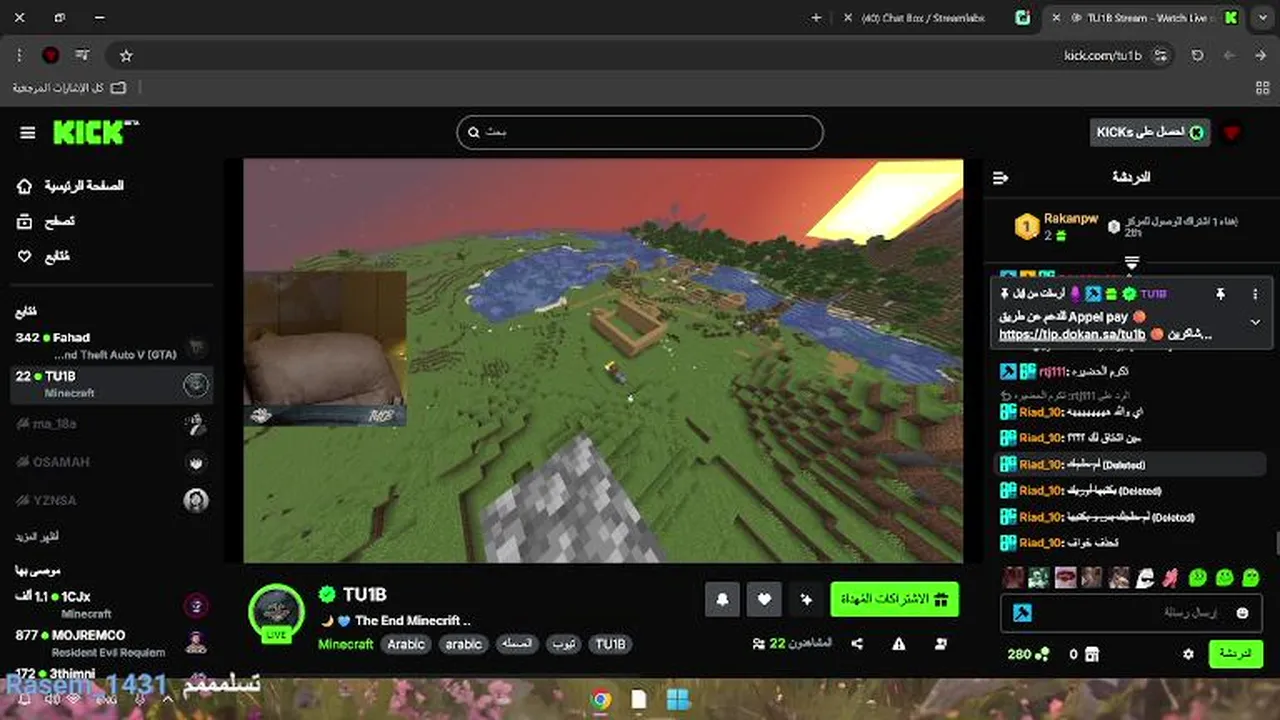Open the Kick hamburger menu

point(28,133)
